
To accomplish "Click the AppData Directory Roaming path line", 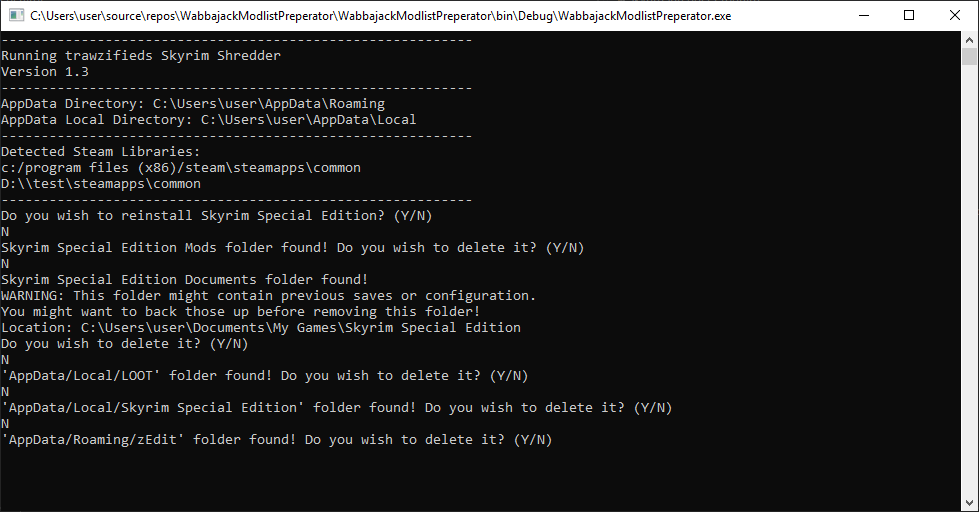I will tap(193, 104).
